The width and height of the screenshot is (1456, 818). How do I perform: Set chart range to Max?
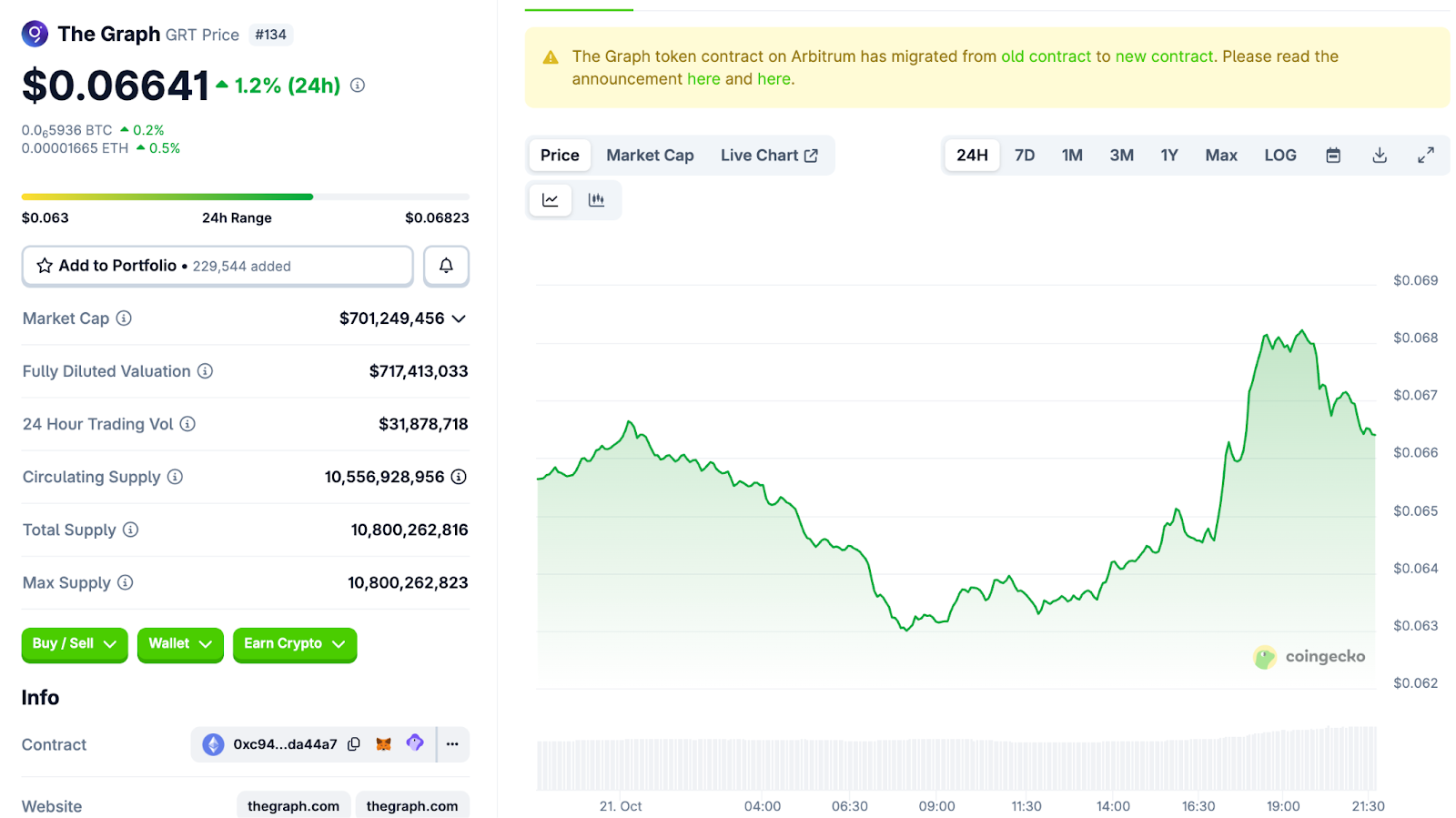1221,156
